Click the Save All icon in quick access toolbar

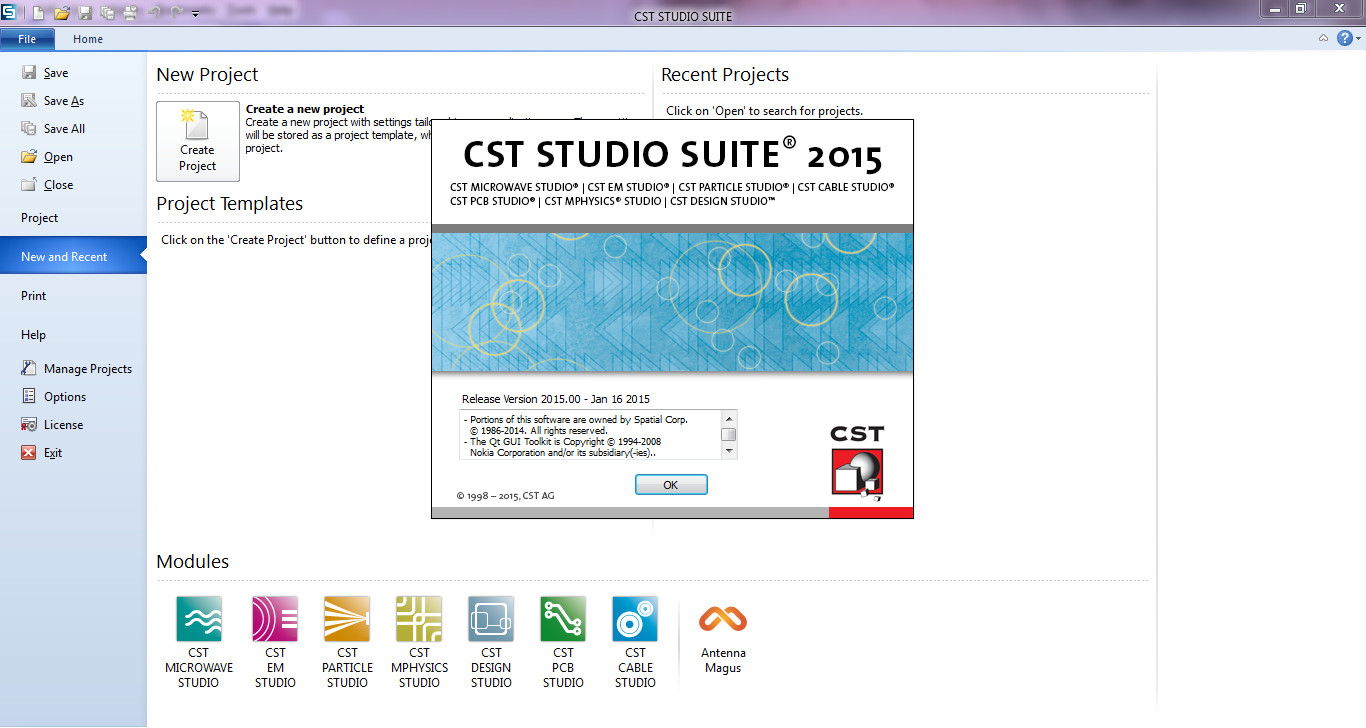point(107,13)
